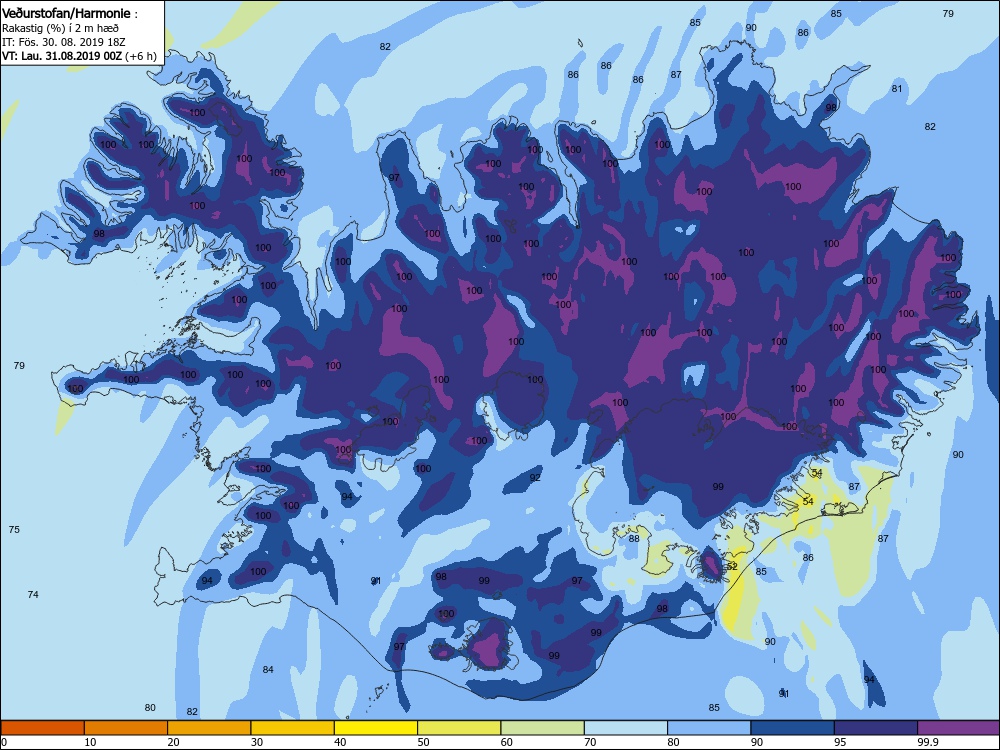The height and width of the screenshot is (750, 1000).
Task: Select the 60–70 light green legend swatch
Action: click(x=543, y=728)
